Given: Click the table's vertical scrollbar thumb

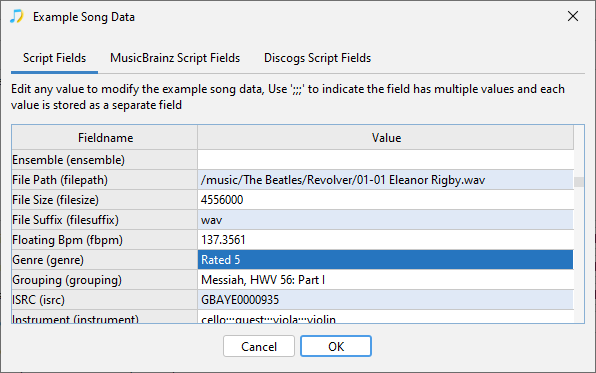Looking at the screenshot, I should pyautogui.click(x=579, y=182).
